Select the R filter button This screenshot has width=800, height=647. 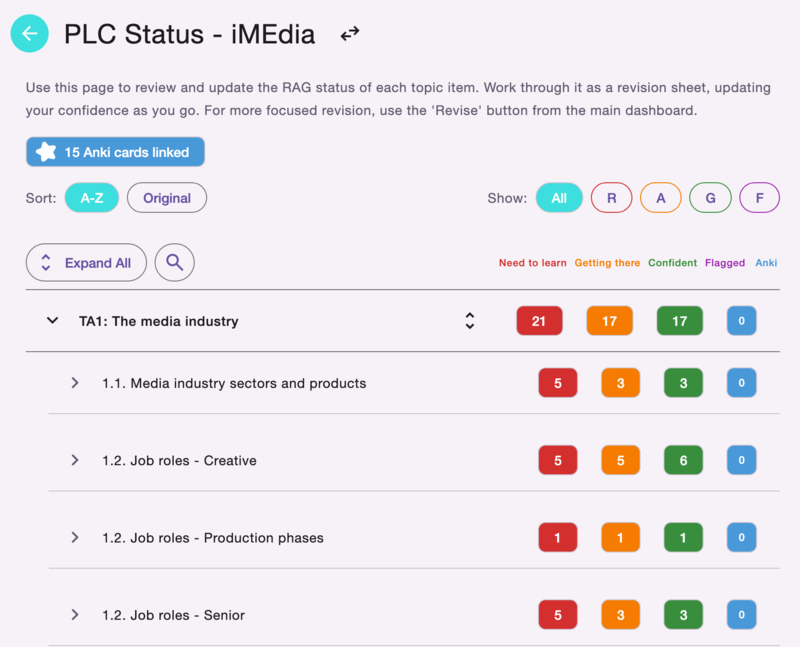611,197
